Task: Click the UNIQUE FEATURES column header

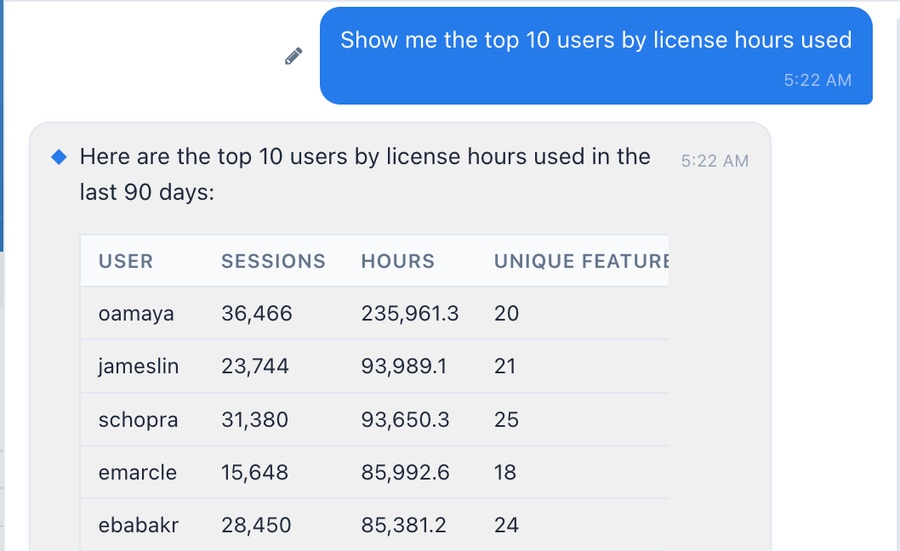Action: tap(581, 261)
